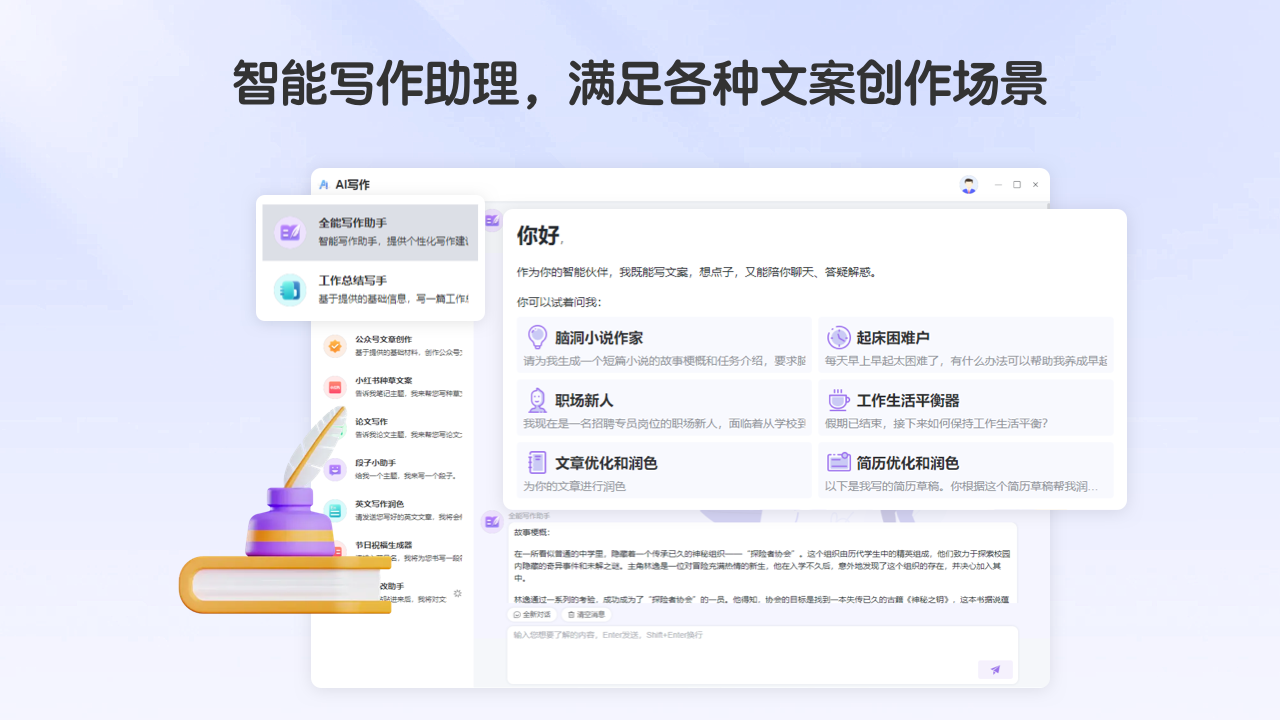Select the 文章优化和润色 book icon
Screen dimensions: 1280x720
537,462
